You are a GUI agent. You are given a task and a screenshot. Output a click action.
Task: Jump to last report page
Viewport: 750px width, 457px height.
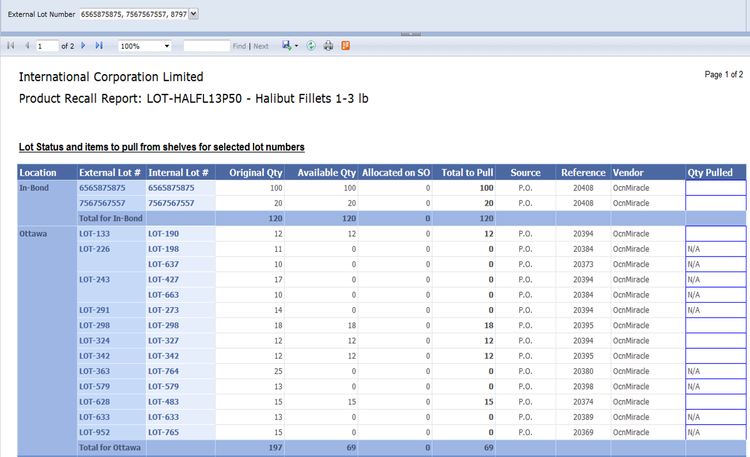[x=99, y=45]
